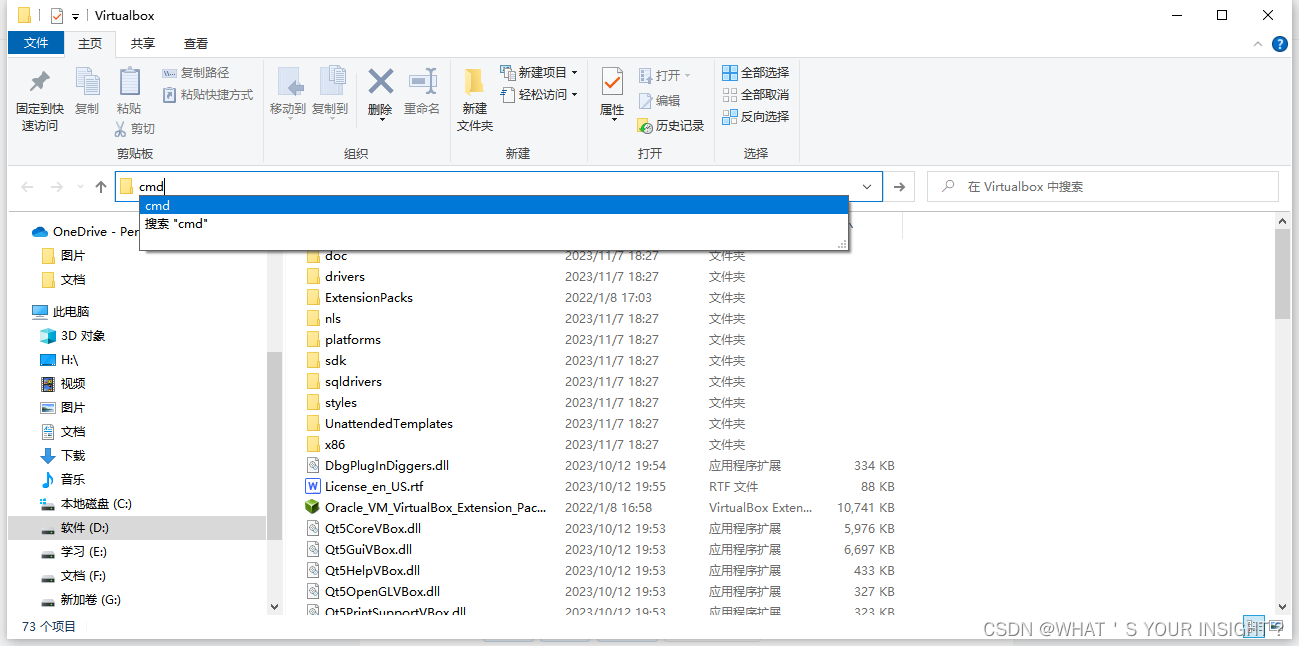Click the Help question mark icon

point(1279,44)
